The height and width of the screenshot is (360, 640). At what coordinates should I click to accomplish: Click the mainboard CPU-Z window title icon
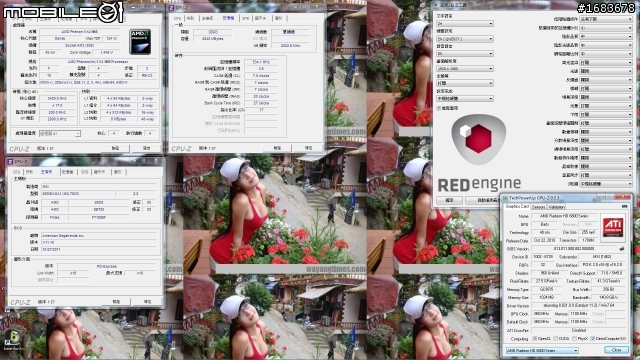coord(11,162)
